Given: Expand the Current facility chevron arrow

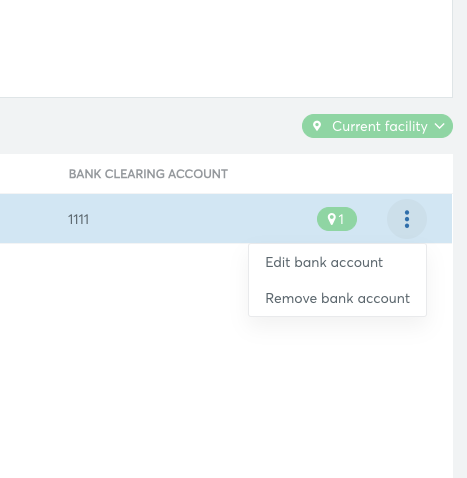Looking at the screenshot, I should click(x=440, y=126).
